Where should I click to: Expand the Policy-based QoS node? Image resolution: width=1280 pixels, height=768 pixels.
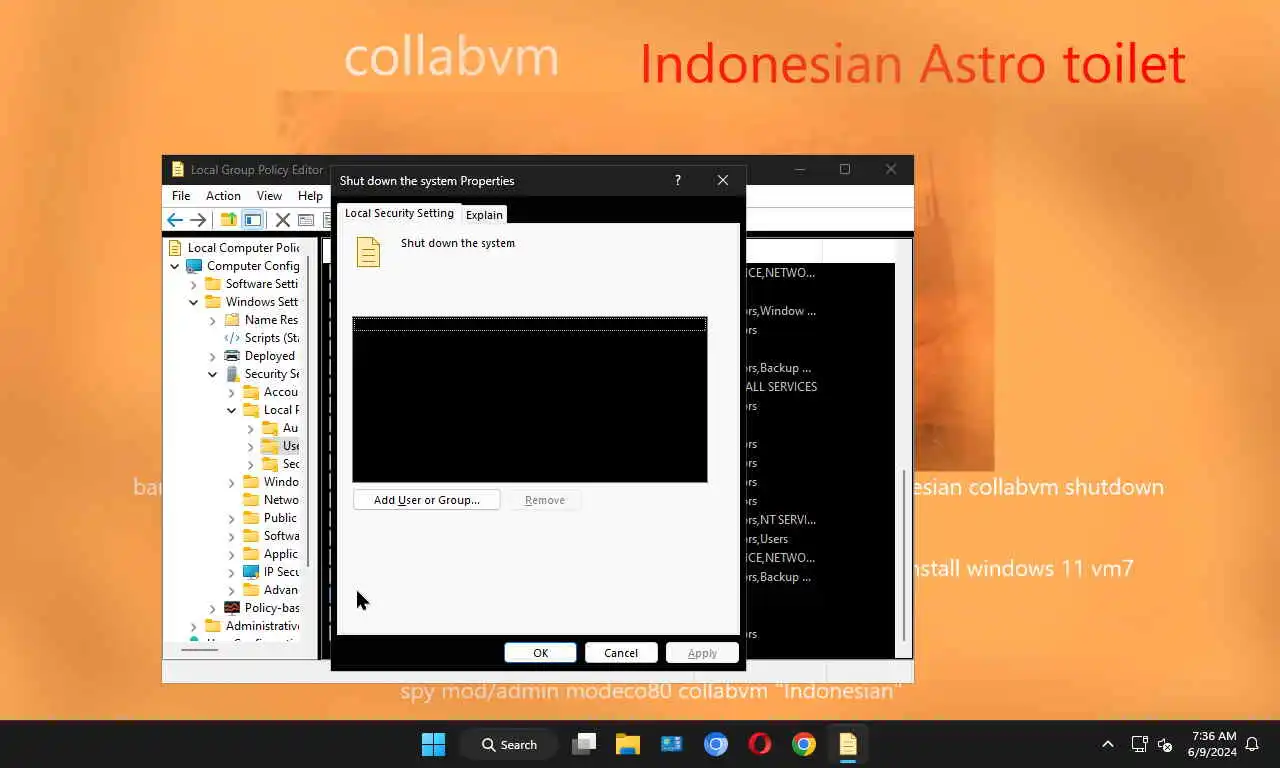pos(213,608)
